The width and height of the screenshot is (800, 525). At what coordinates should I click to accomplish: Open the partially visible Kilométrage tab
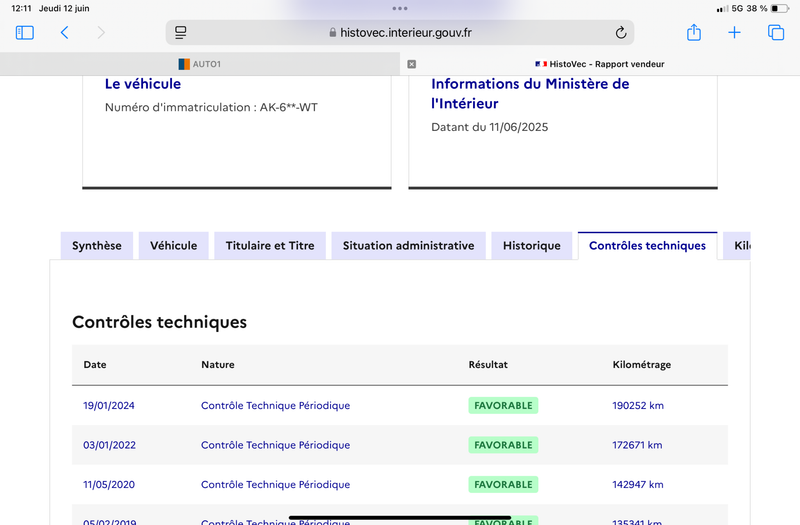737,246
